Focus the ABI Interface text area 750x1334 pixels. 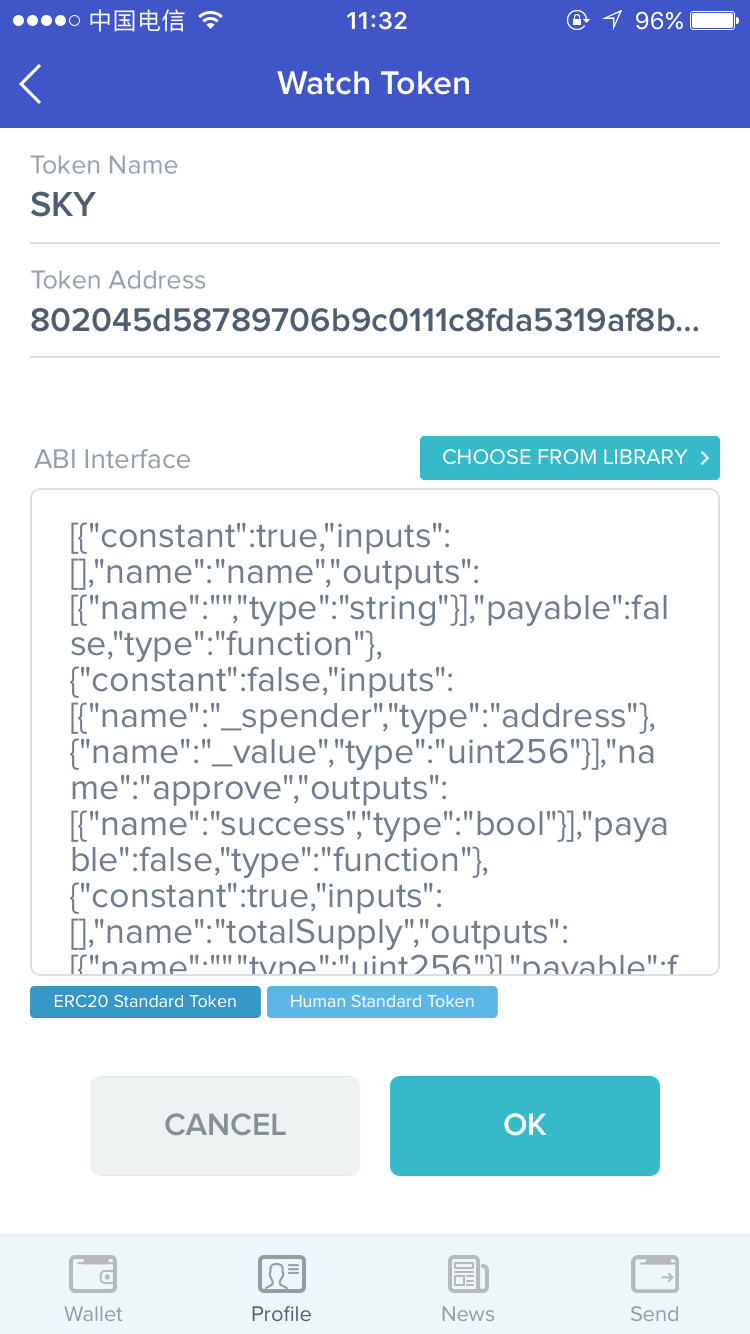coord(375,731)
